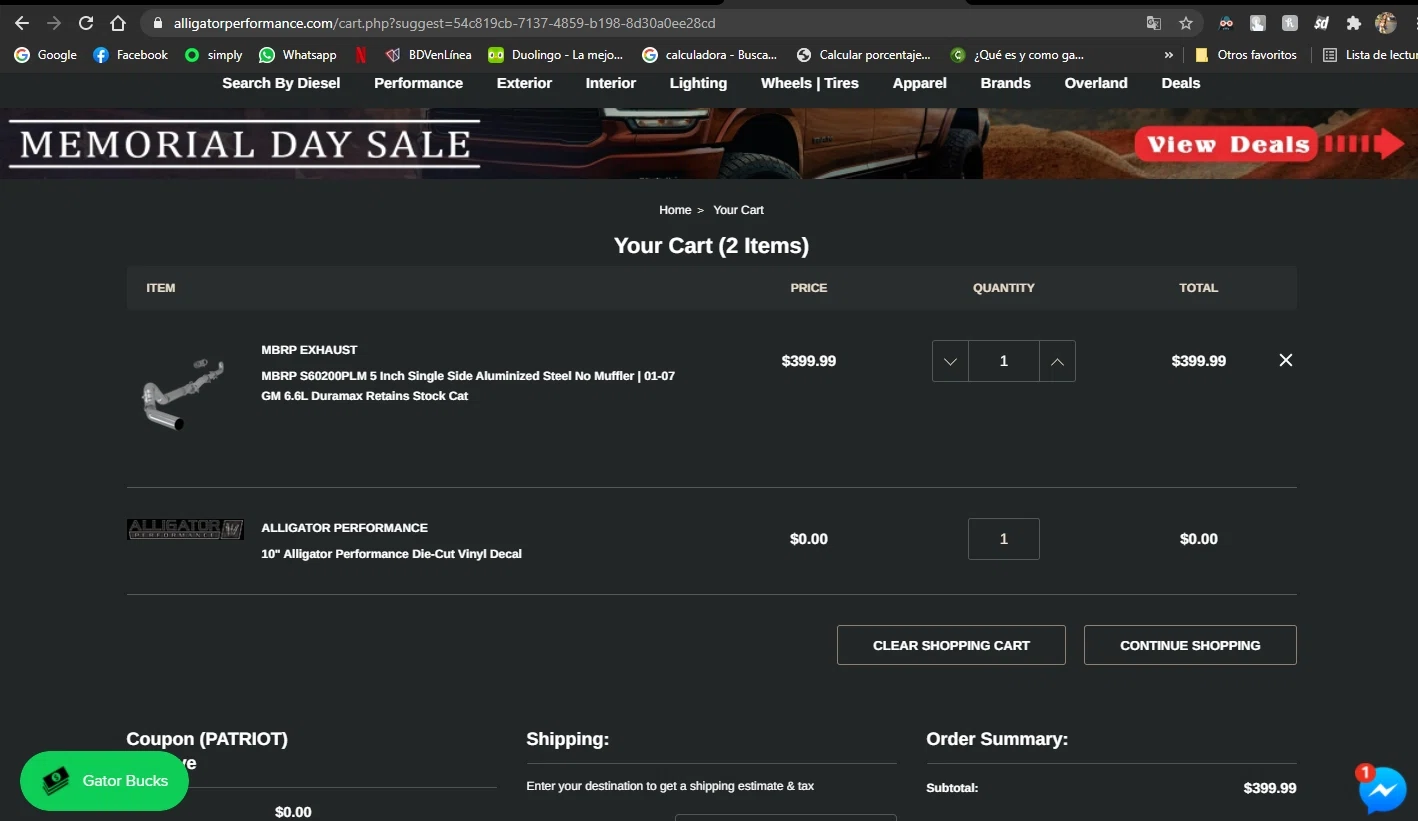Open the Deals menu
Viewport: 1418px width, 821px height.
point(1180,83)
